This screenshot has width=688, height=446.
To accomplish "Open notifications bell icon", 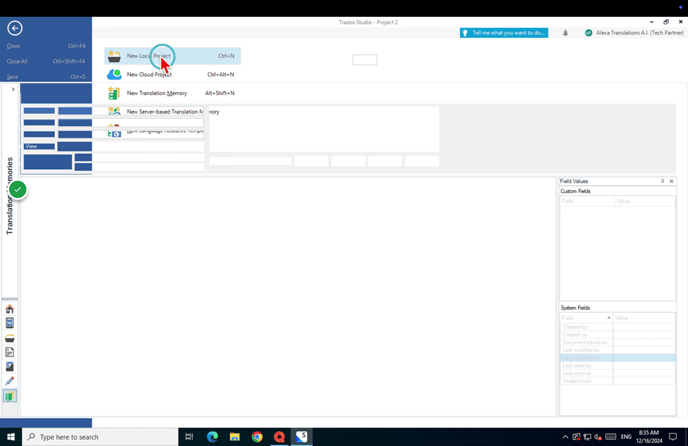I will pyautogui.click(x=565, y=33).
